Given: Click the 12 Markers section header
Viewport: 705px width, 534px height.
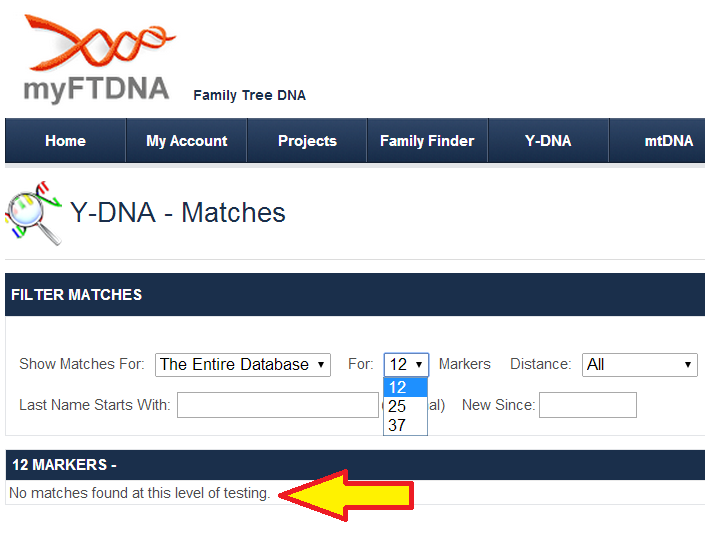Looking at the screenshot, I should pyautogui.click(x=355, y=465).
